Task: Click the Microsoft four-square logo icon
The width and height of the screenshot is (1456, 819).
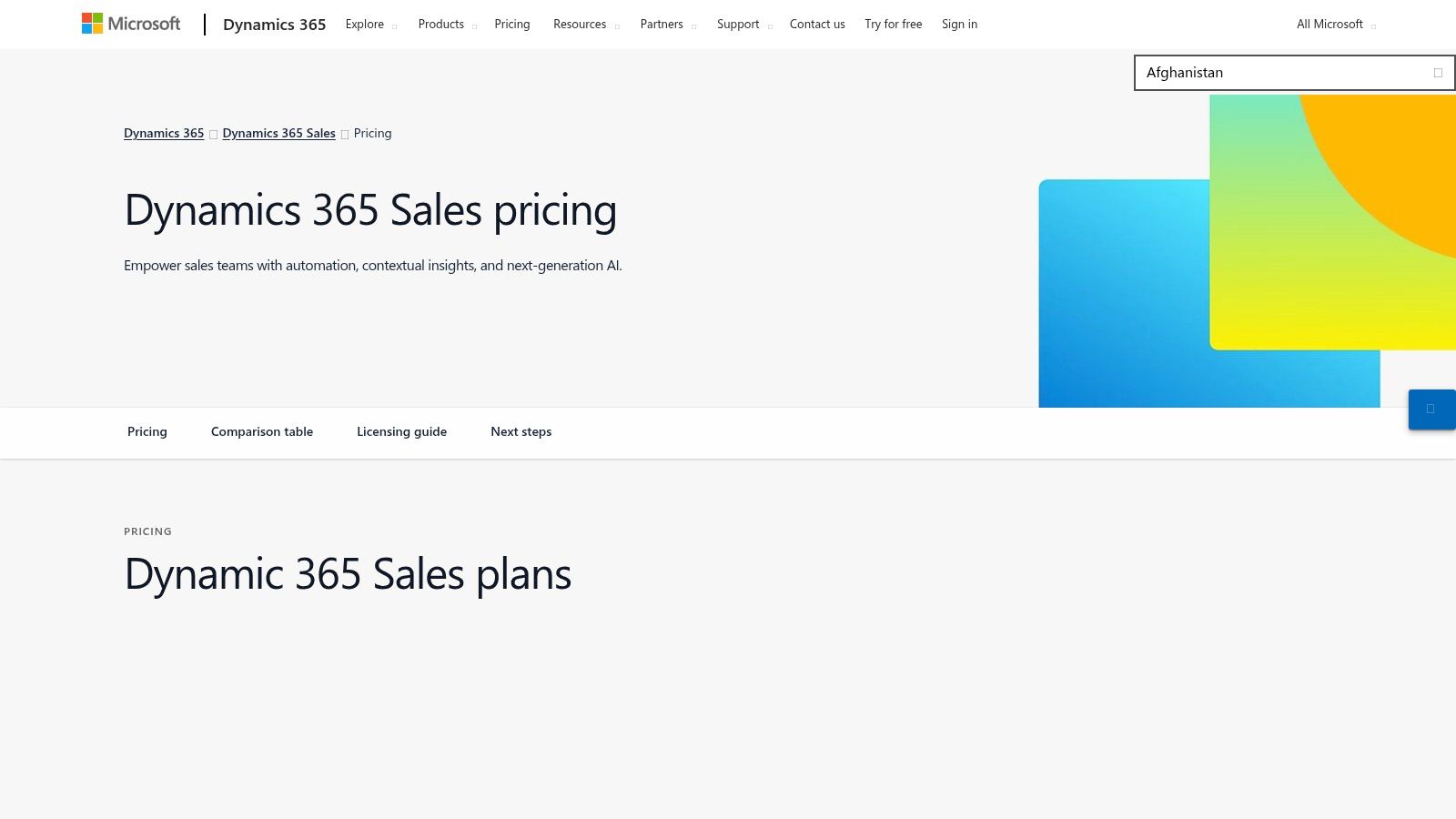Action: 91,22
